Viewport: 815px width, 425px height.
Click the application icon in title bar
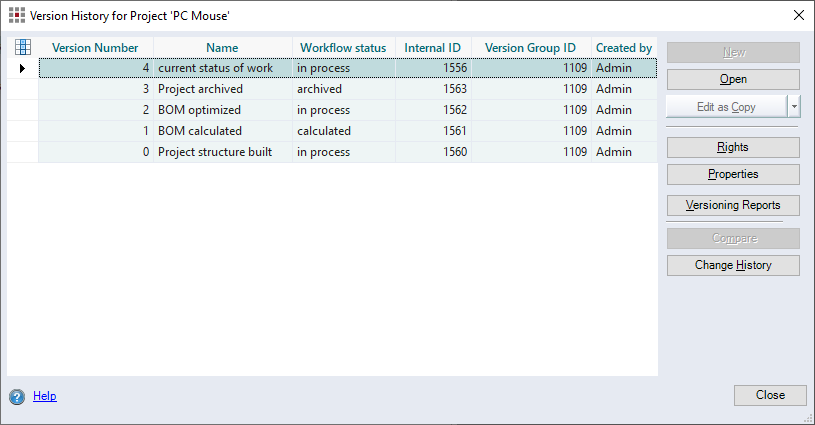click(17, 15)
